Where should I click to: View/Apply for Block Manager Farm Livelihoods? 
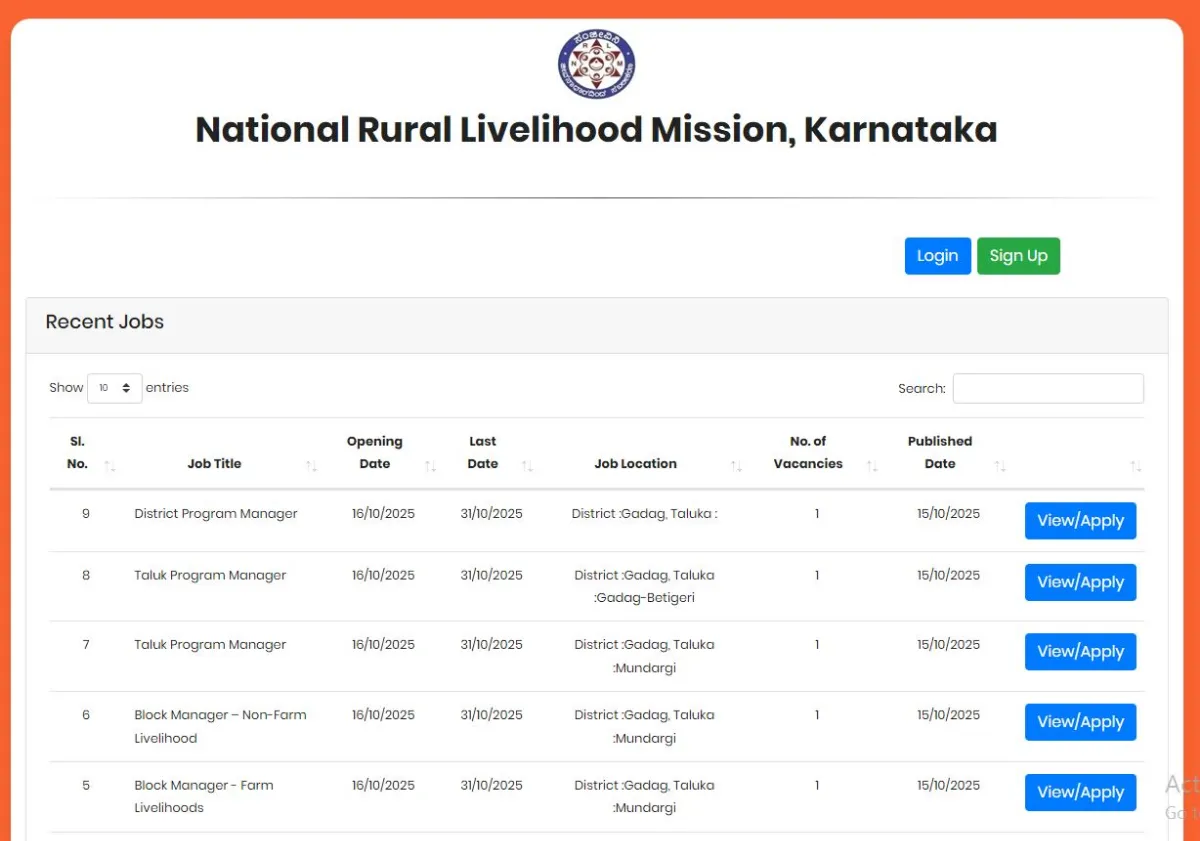(x=1080, y=792)
